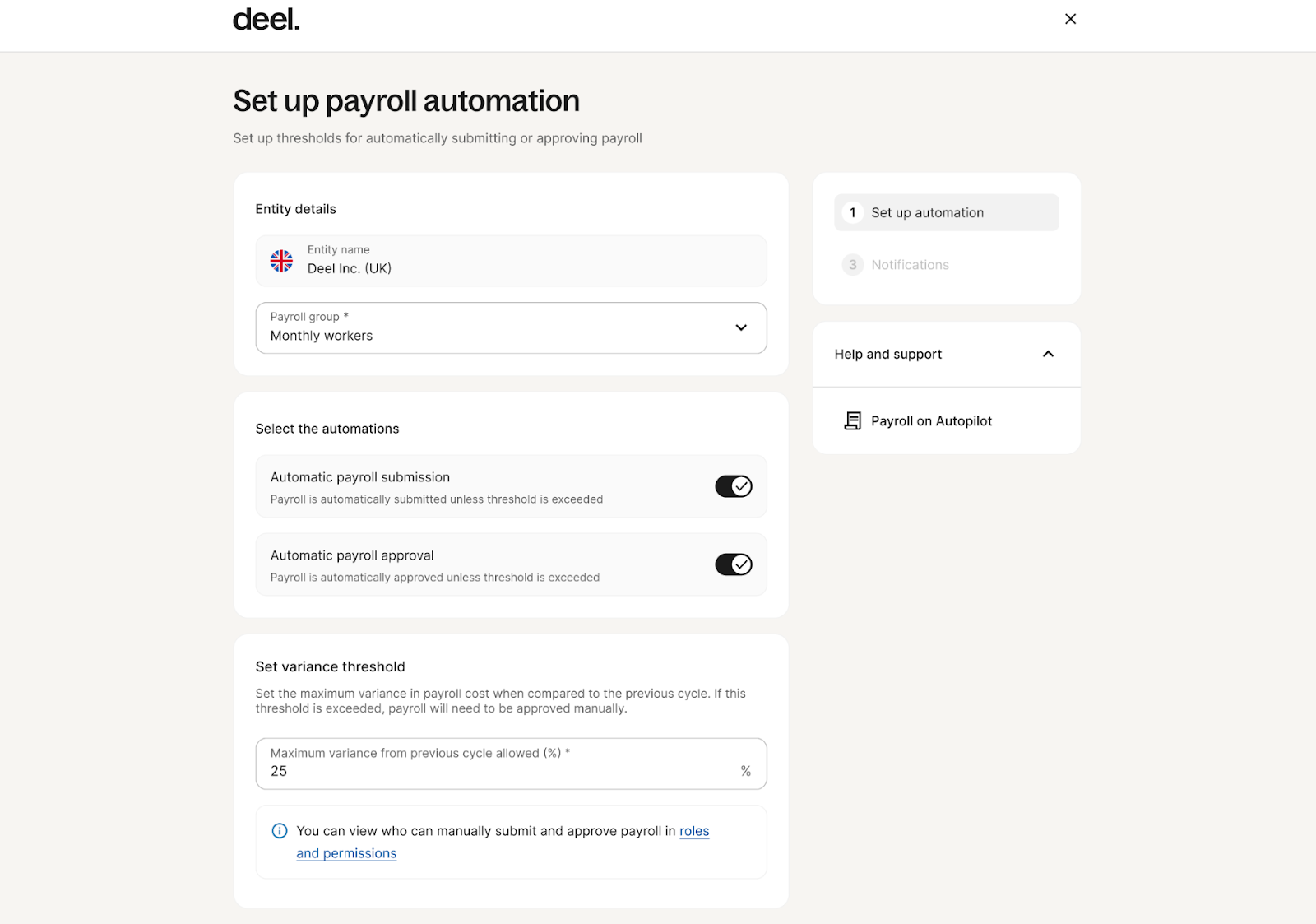
Task: Click the step 1 number badge
Action: click(x=853, y=213)
